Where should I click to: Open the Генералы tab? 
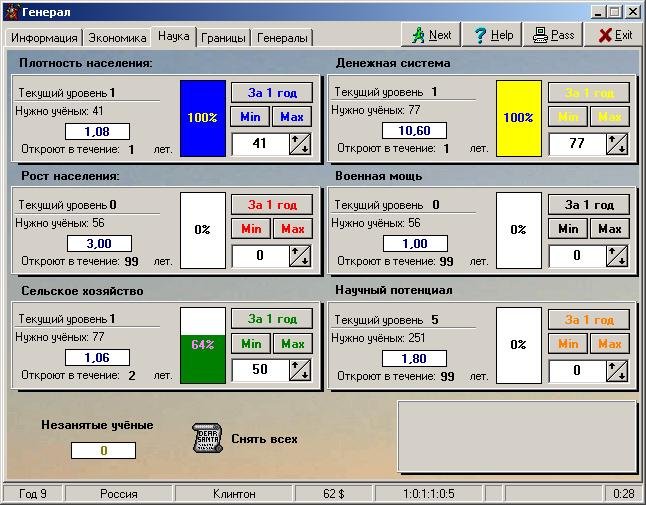point(282,38)
